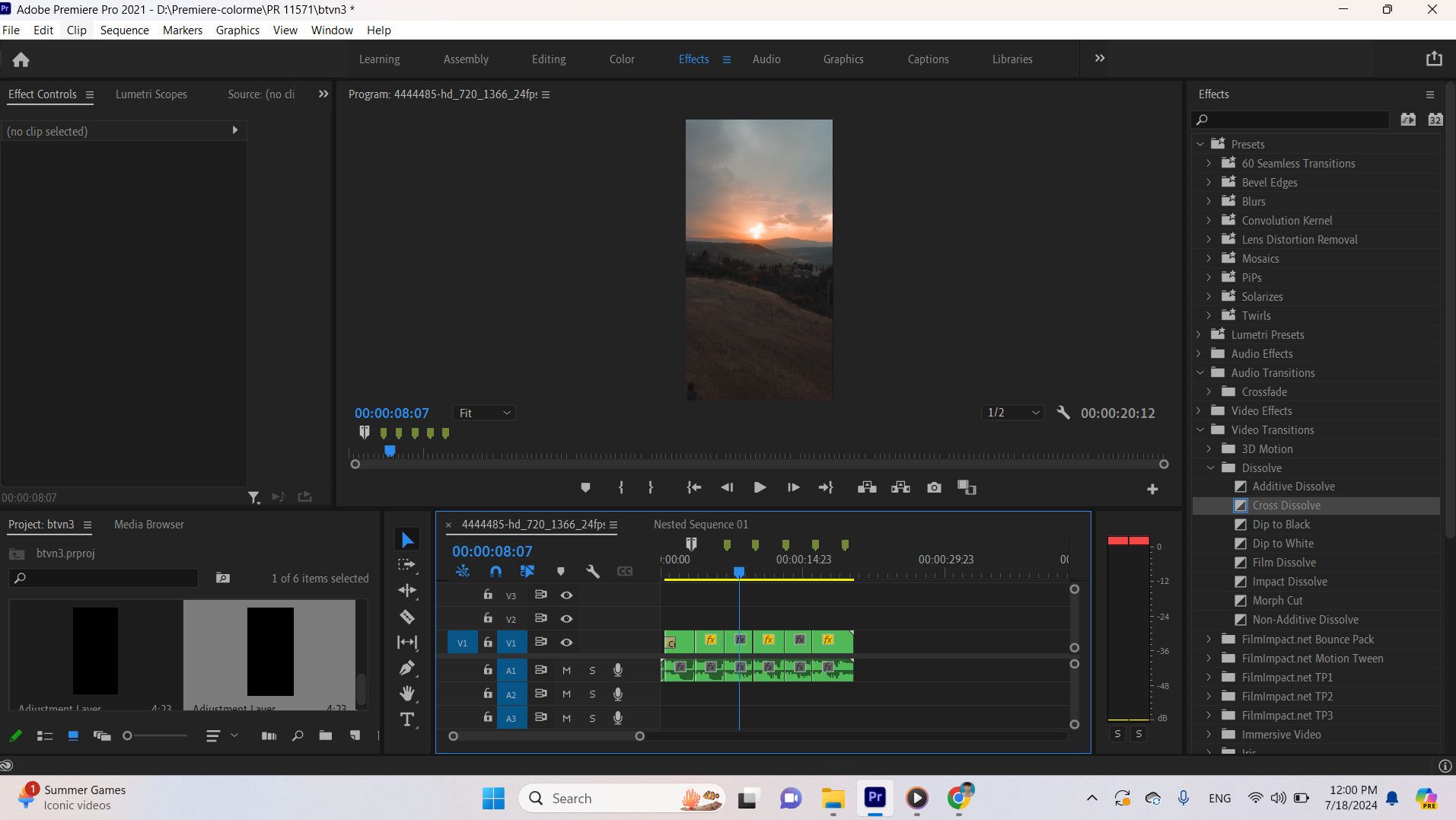1456x820 pixels.
Task: Click the Extract button in Program monitor
Action: pyautogui.click(x=900, y=487)
